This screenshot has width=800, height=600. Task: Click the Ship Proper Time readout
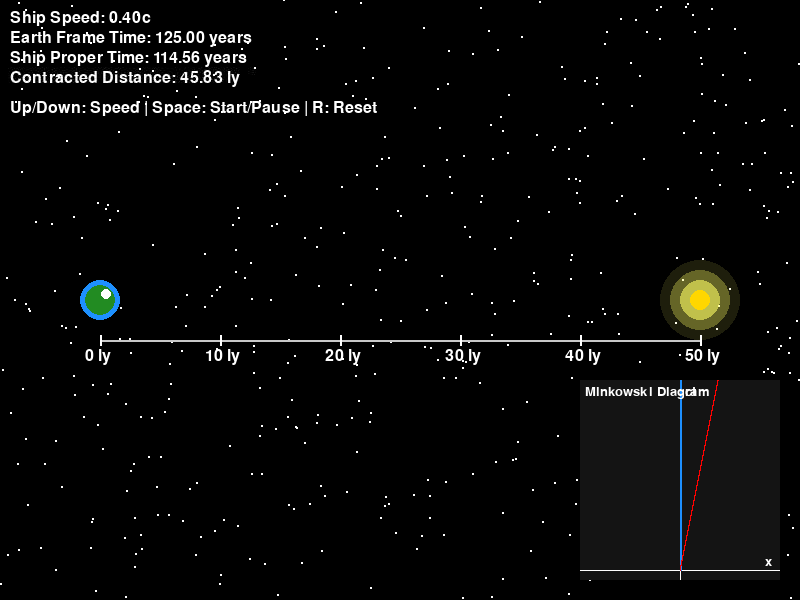(128, 58)
